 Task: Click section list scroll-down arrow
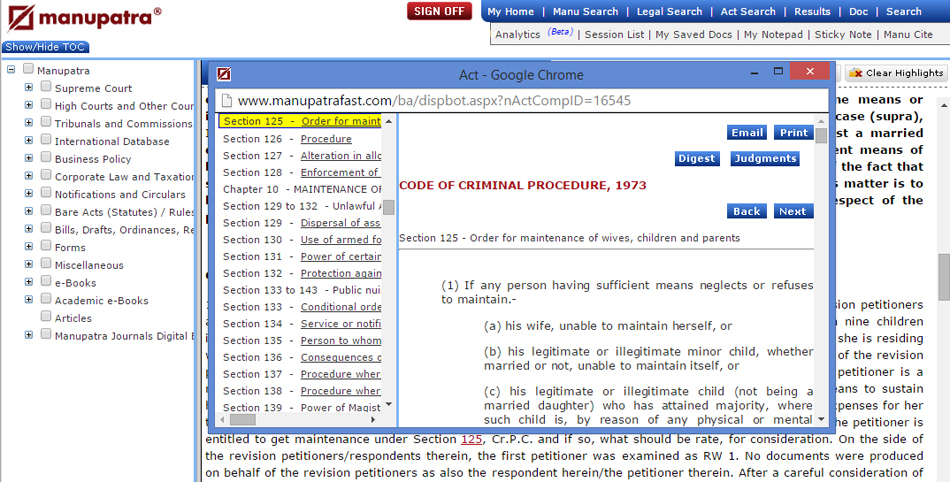point(389,404)
